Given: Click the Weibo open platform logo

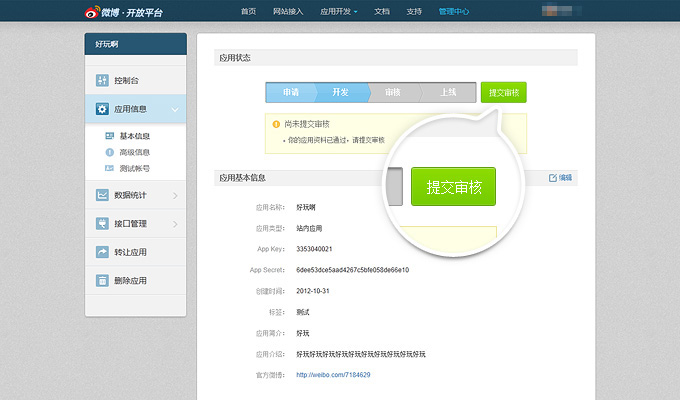Looking at the screenshot, I should [124, 12].
